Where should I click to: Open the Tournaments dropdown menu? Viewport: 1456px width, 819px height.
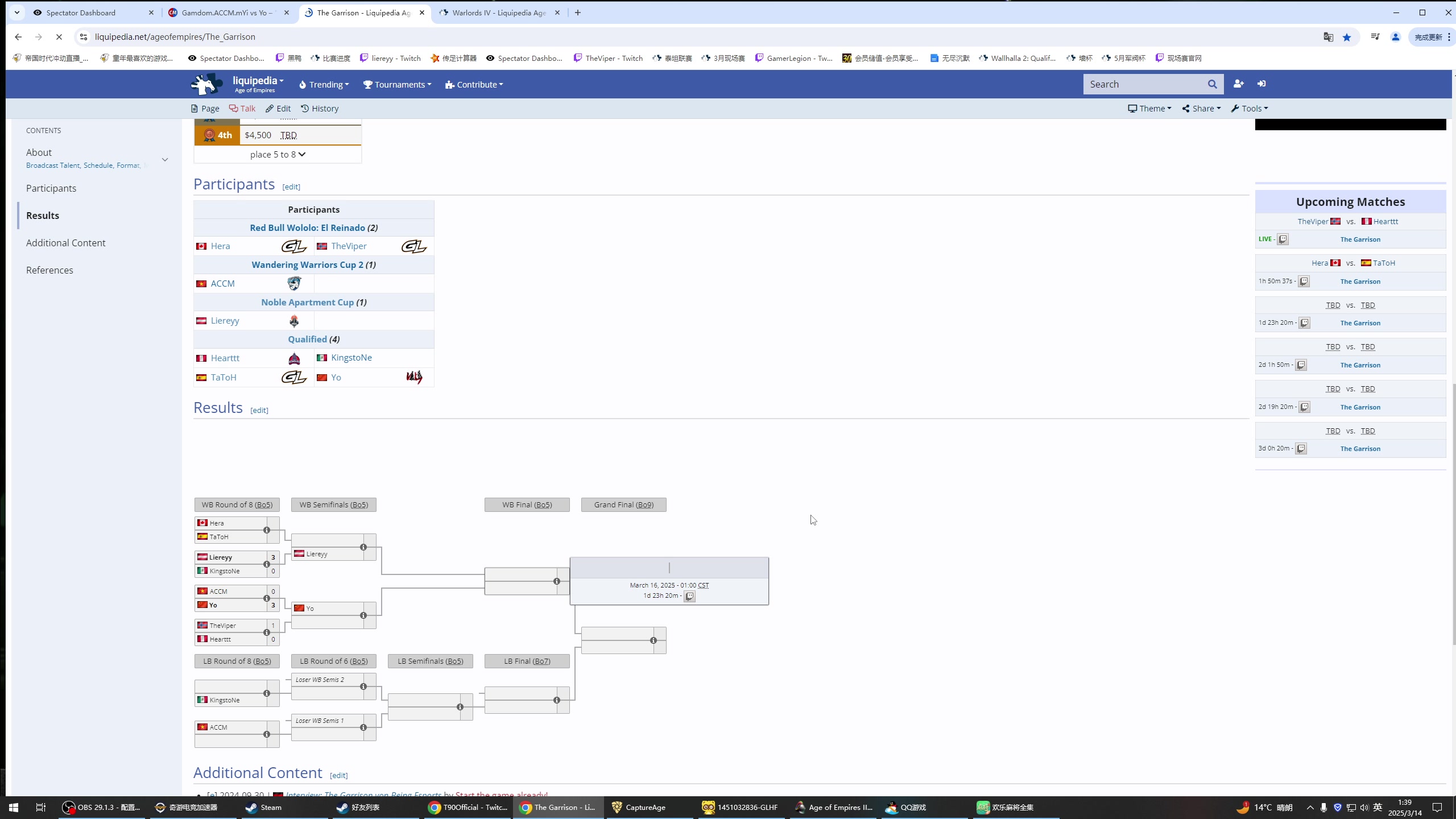(397, 85)
